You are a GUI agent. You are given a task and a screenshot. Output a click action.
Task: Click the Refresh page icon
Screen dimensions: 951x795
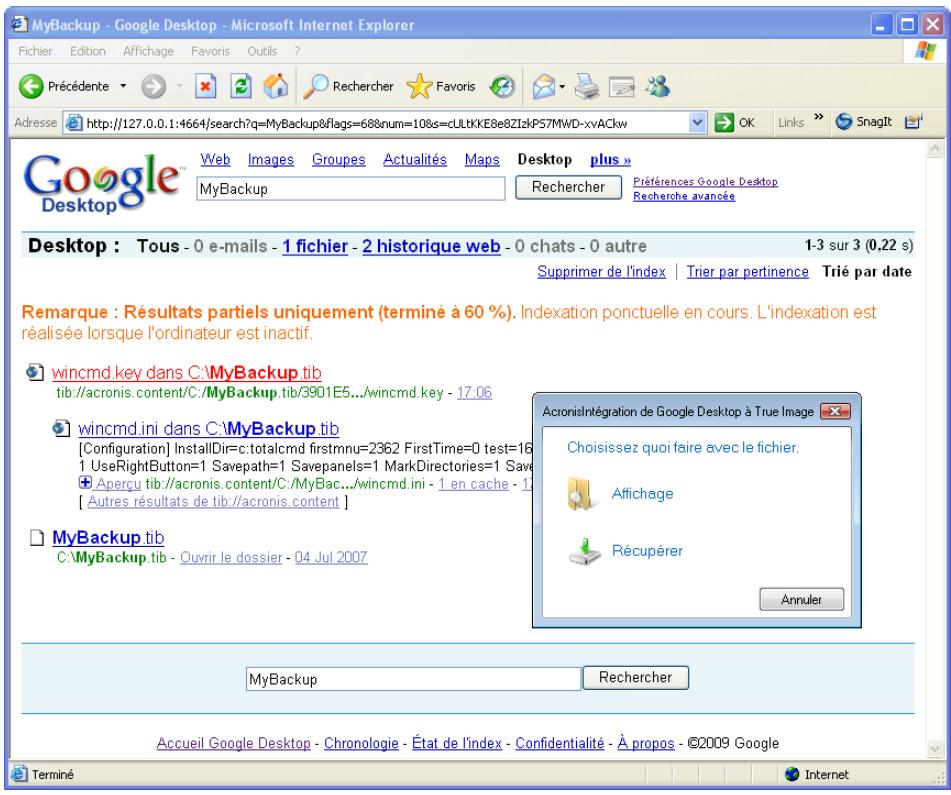point(241,86)
